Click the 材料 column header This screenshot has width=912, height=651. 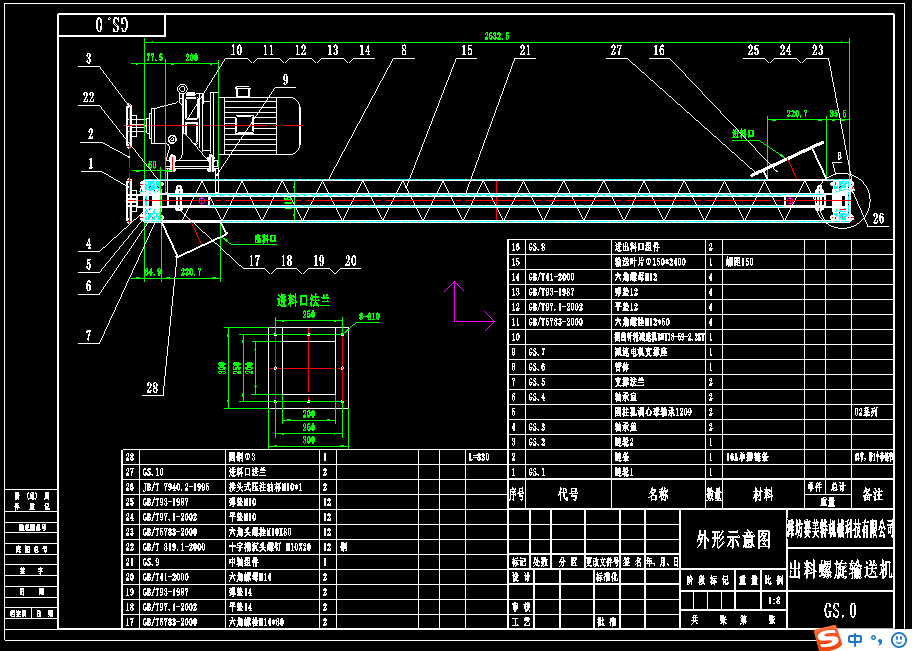(x=763, y=495)
